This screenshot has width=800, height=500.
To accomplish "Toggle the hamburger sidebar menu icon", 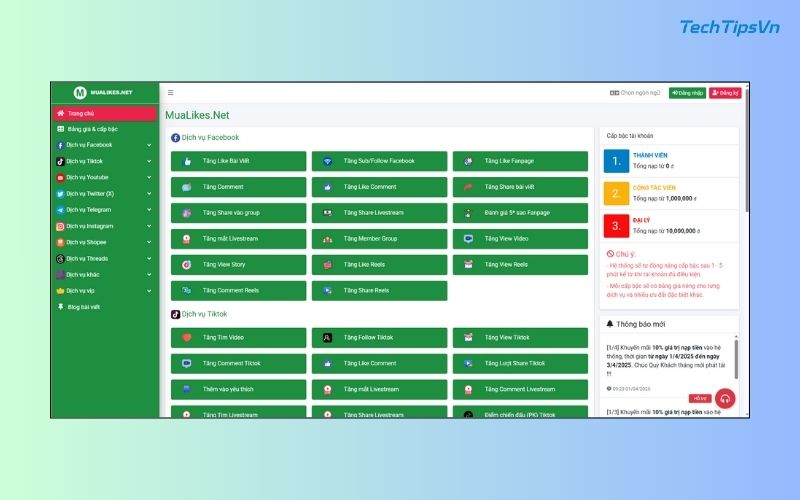I will point(170,92).
